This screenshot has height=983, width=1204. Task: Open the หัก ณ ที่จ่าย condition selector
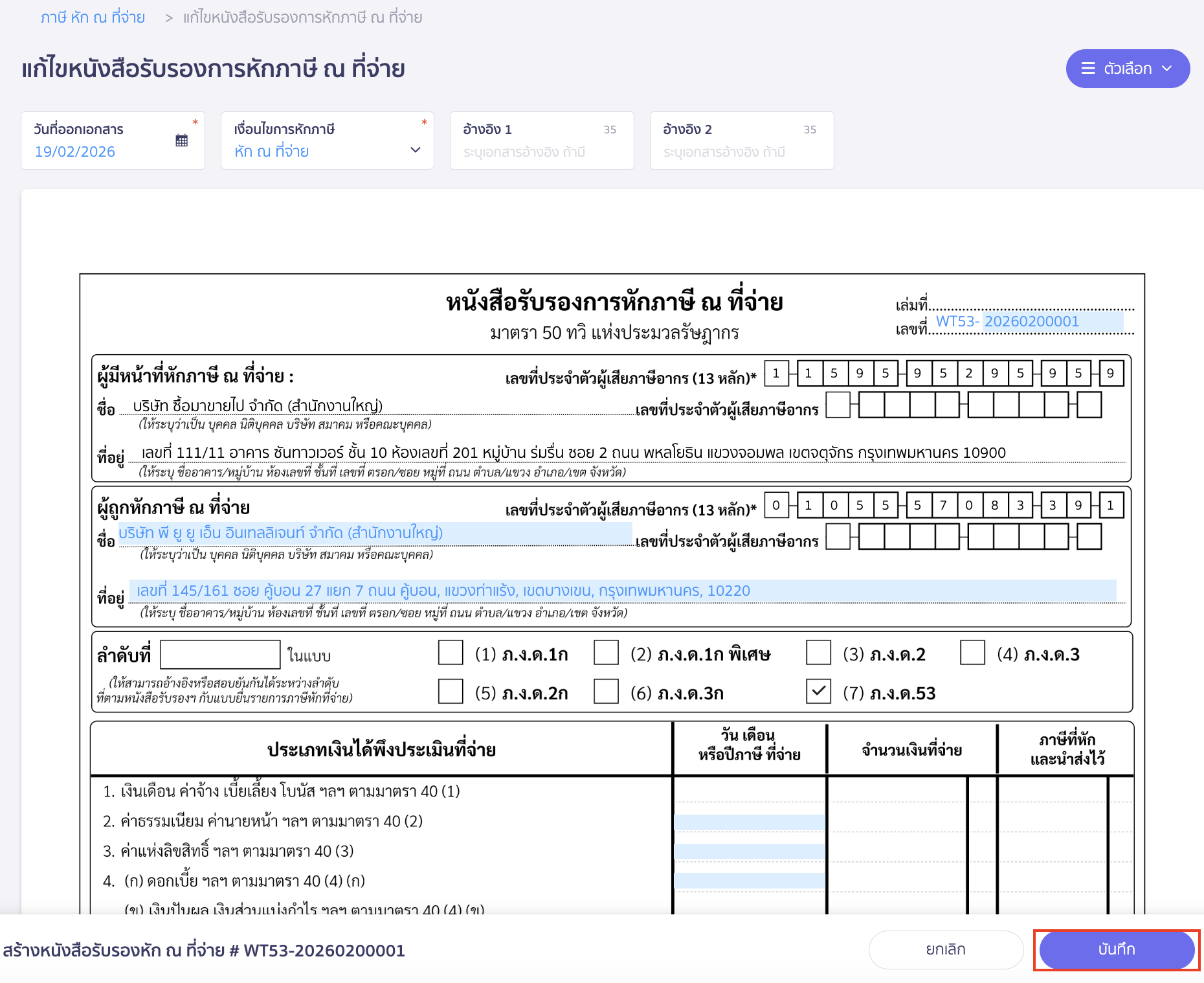pos(327,151)
